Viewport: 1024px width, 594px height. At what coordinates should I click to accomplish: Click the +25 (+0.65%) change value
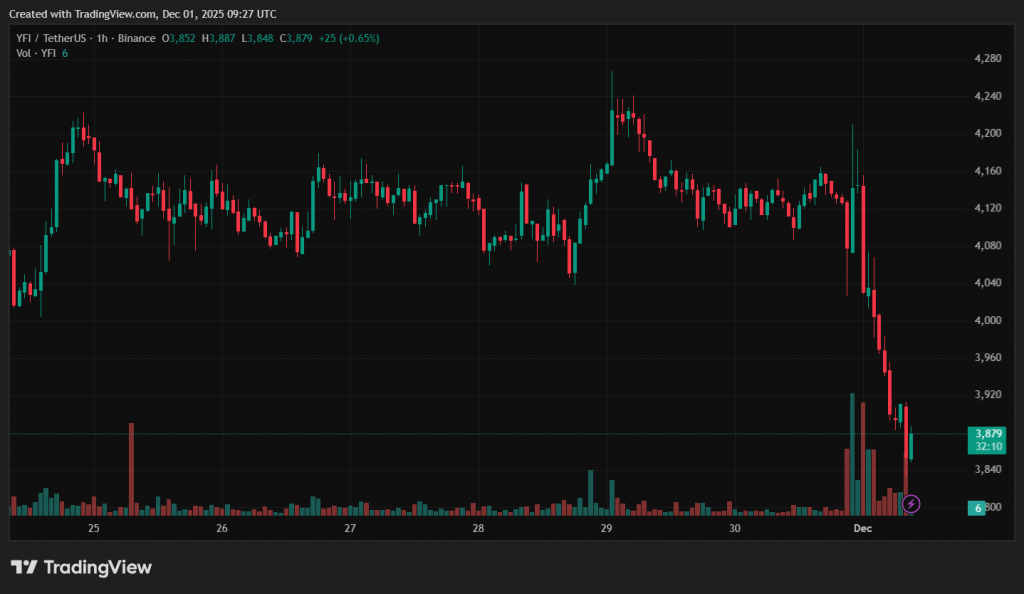(348, 38)
